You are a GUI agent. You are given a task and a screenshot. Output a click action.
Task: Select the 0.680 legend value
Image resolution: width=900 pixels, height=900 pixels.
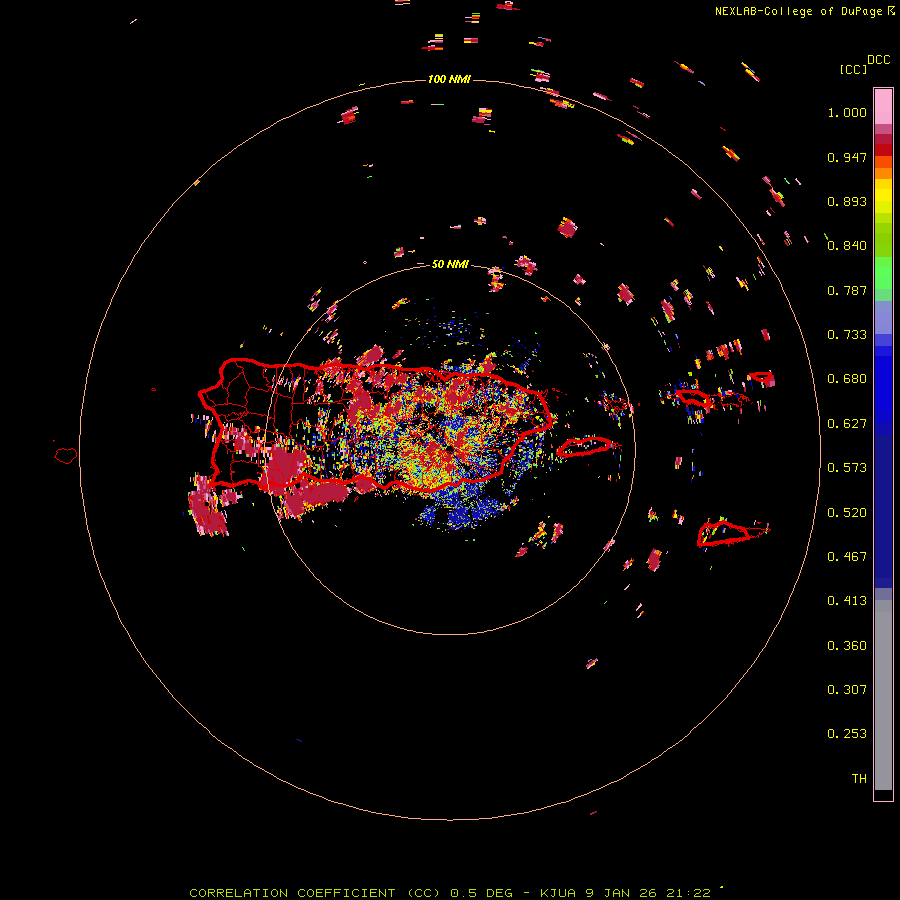[x=847, y=379]
